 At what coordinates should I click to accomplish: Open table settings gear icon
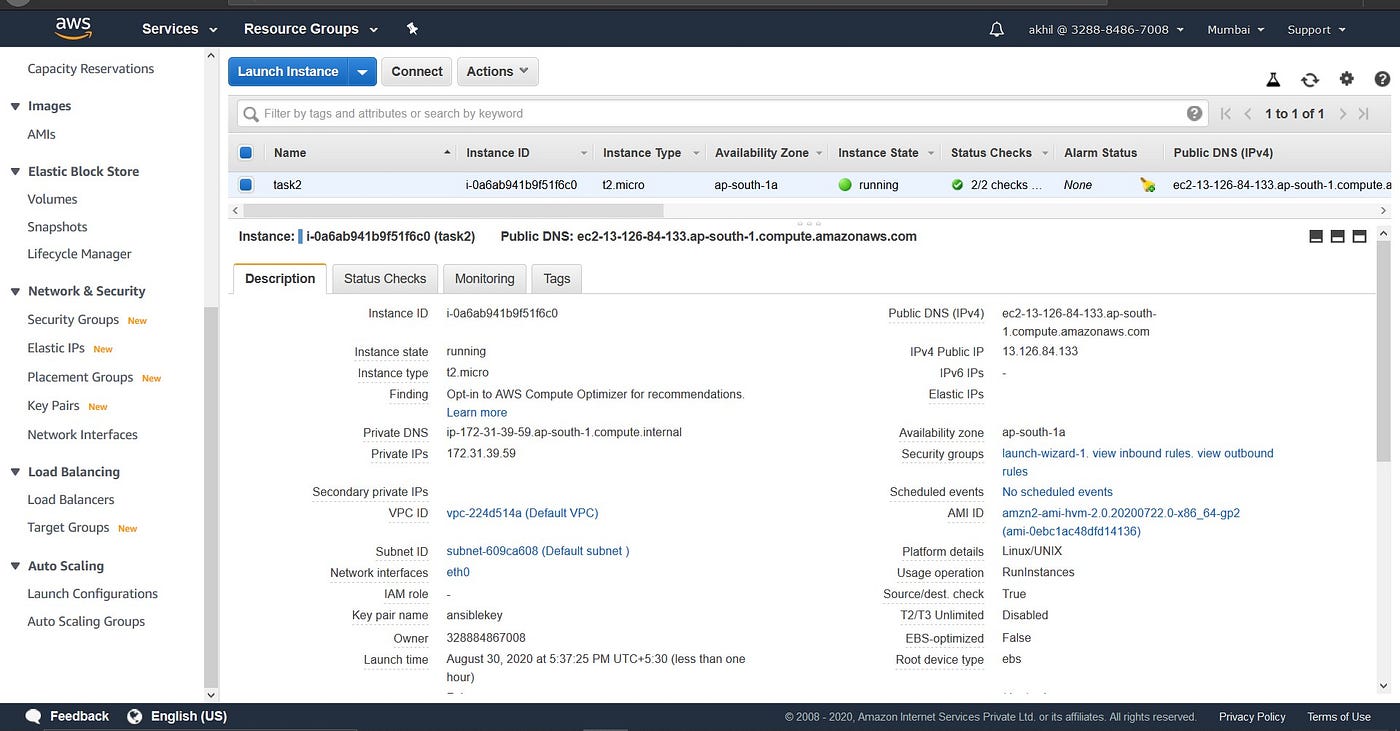click(x=1347, y=79)
